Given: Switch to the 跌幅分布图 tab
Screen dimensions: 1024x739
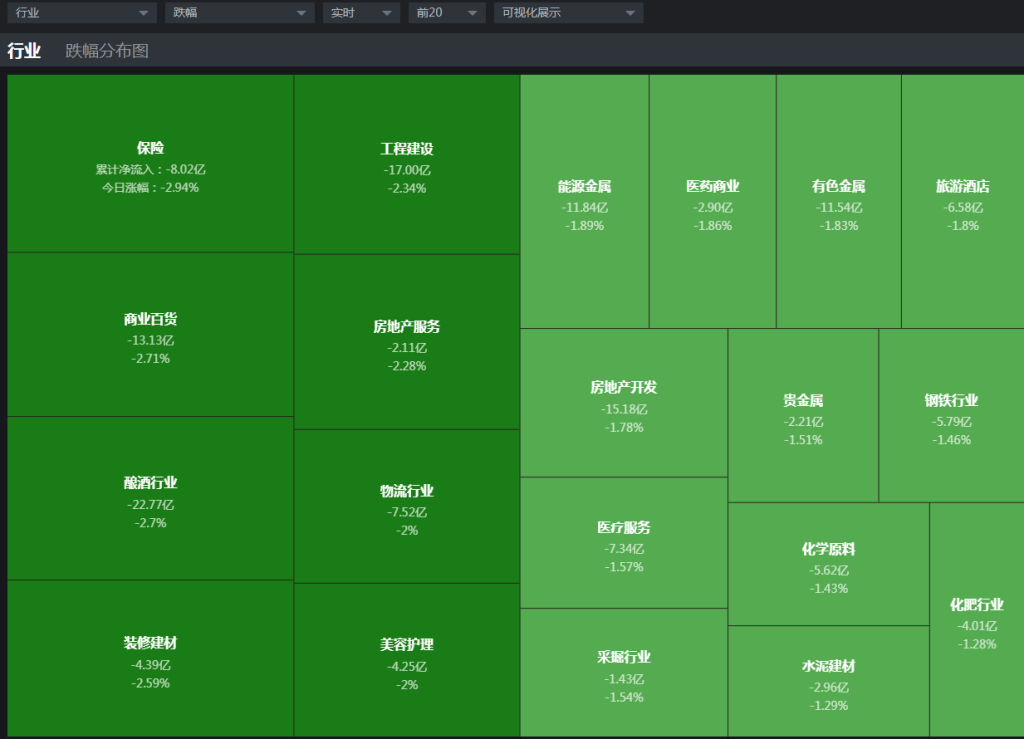Looking at the screenshot, I should coord(107,51).
